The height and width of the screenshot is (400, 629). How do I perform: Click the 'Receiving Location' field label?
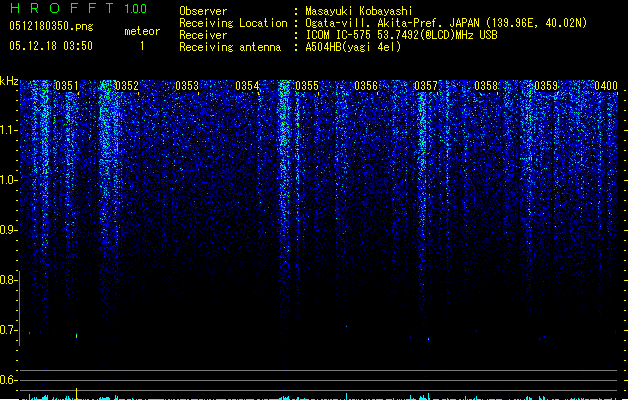click(233, 23)
